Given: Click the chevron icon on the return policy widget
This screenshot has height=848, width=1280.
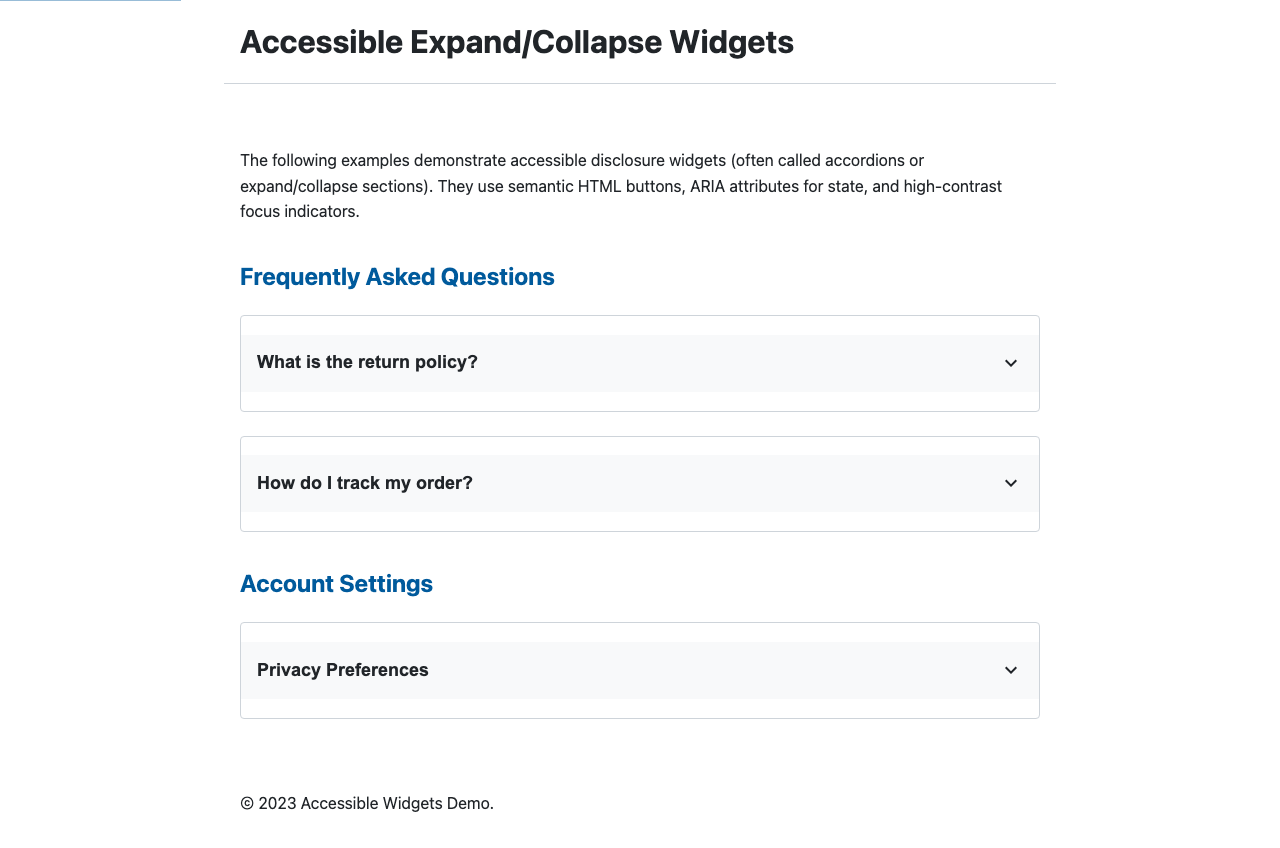Looking at the screenshot, I should 1011,363.
